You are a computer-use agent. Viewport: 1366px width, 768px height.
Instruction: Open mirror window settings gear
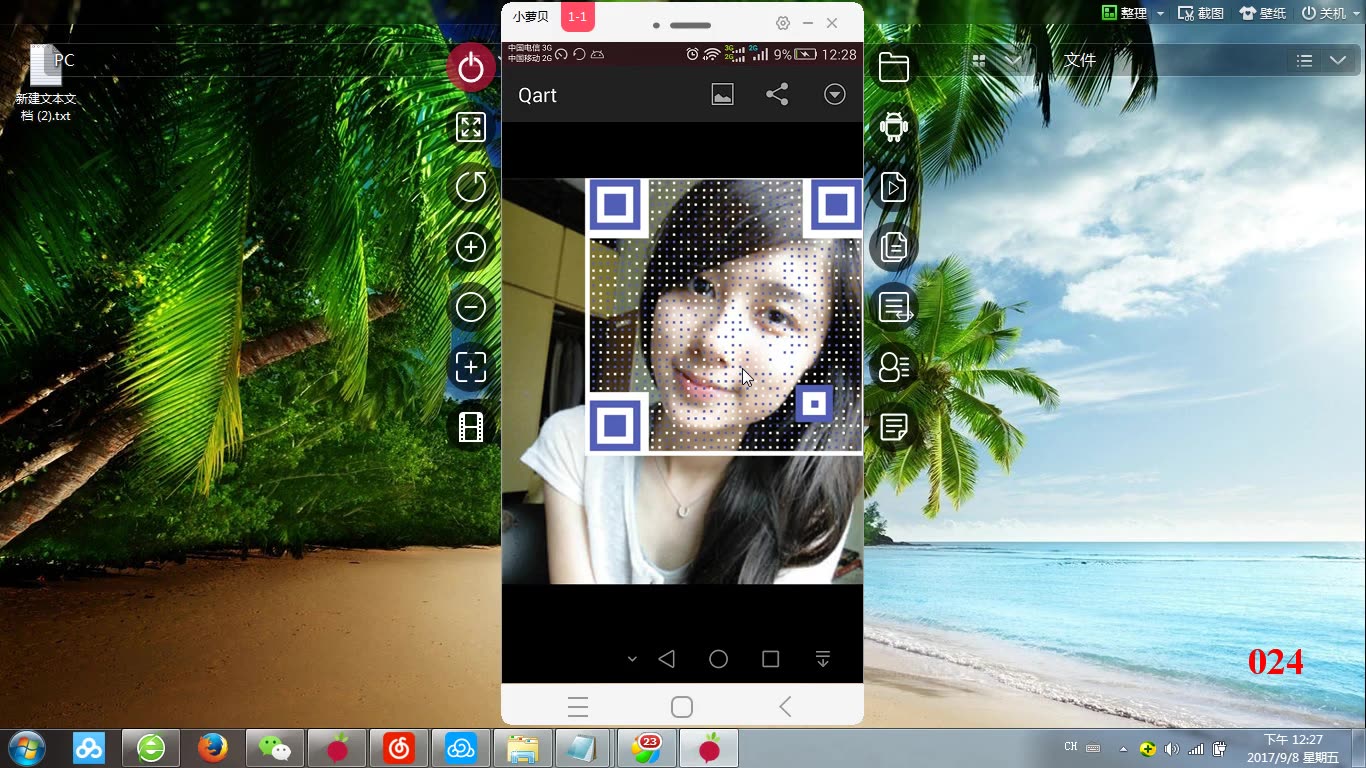pos(783,23)
